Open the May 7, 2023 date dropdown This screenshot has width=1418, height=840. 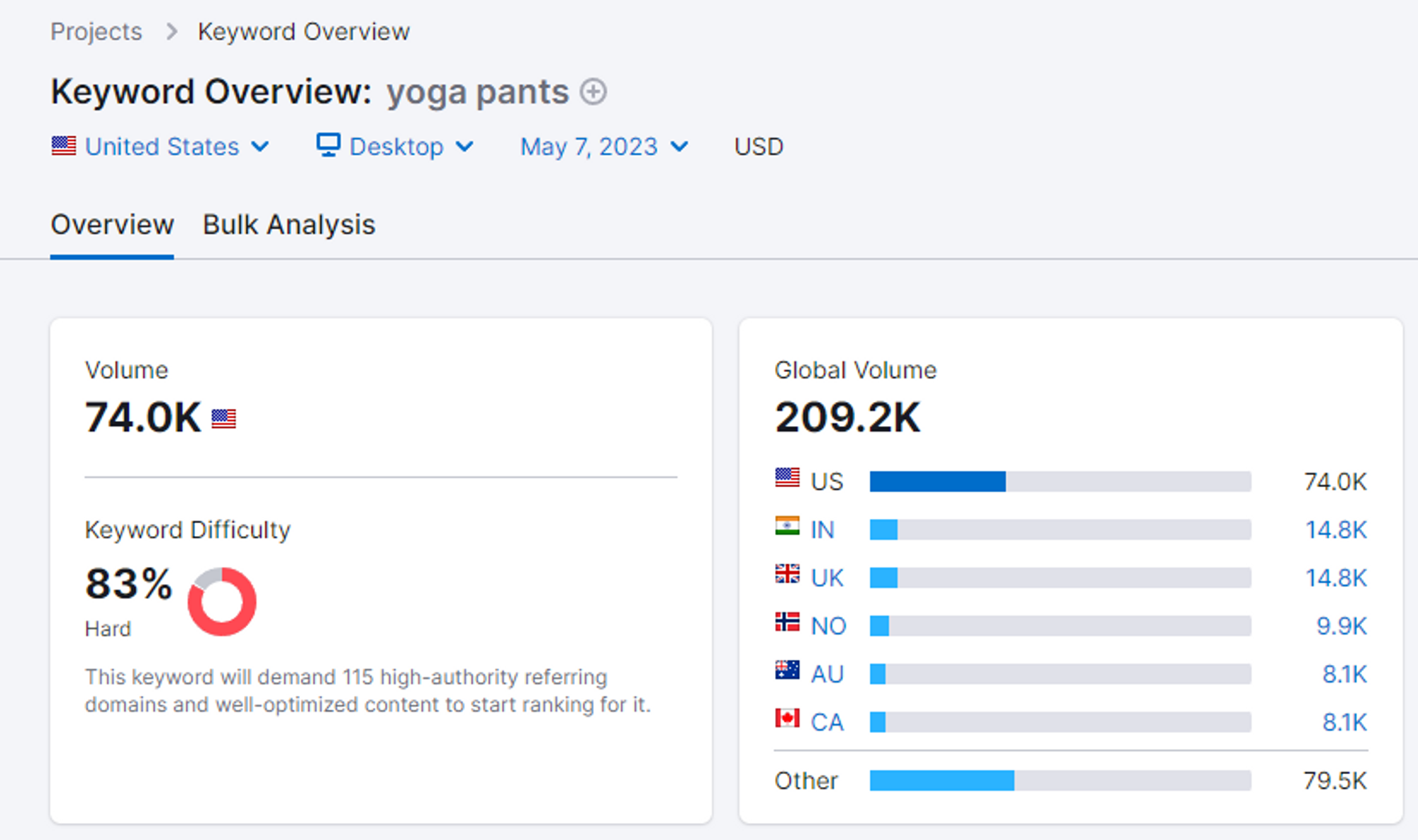pos(604,147)
